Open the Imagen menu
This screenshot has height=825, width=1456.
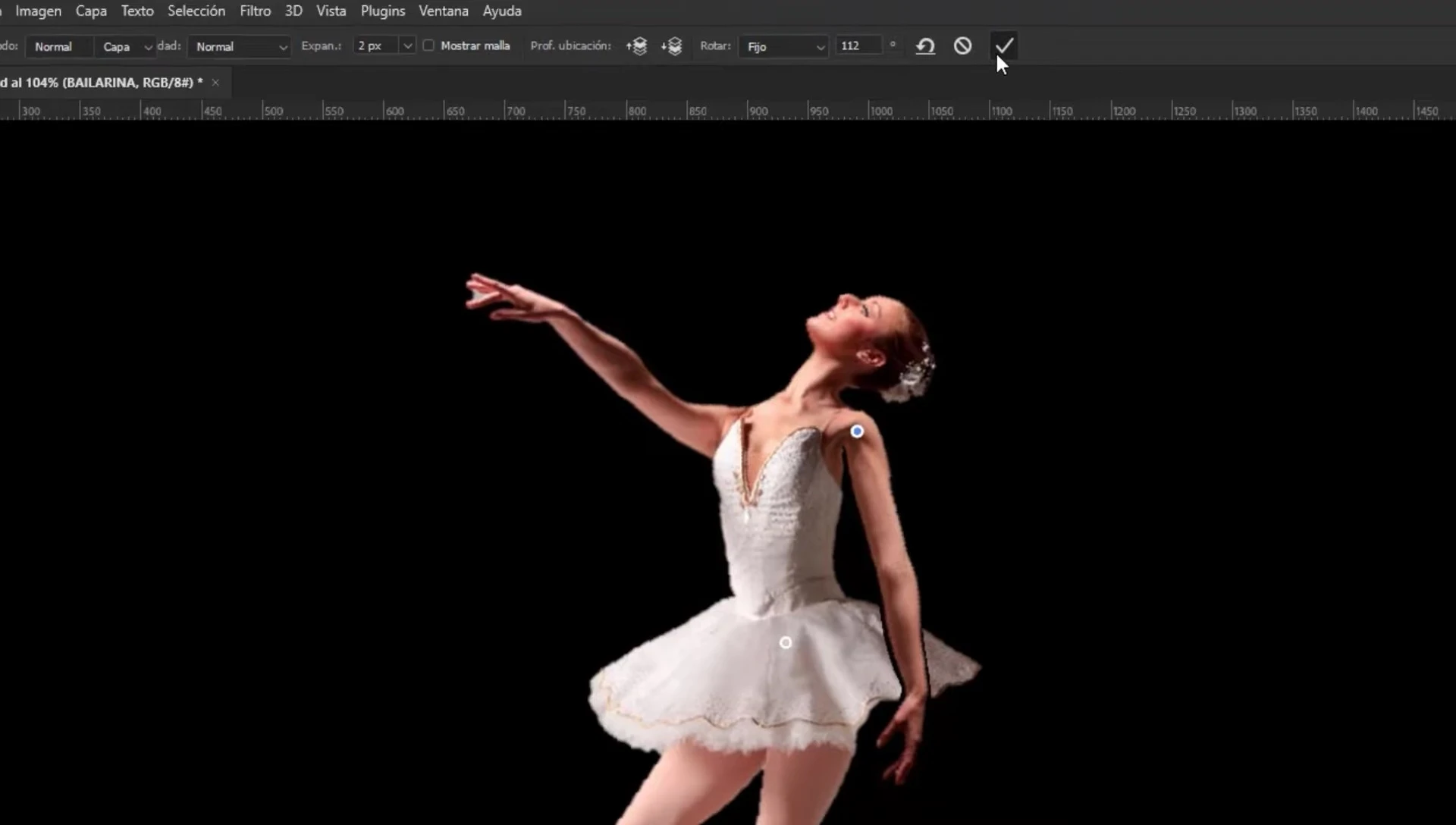click(39, 11)
